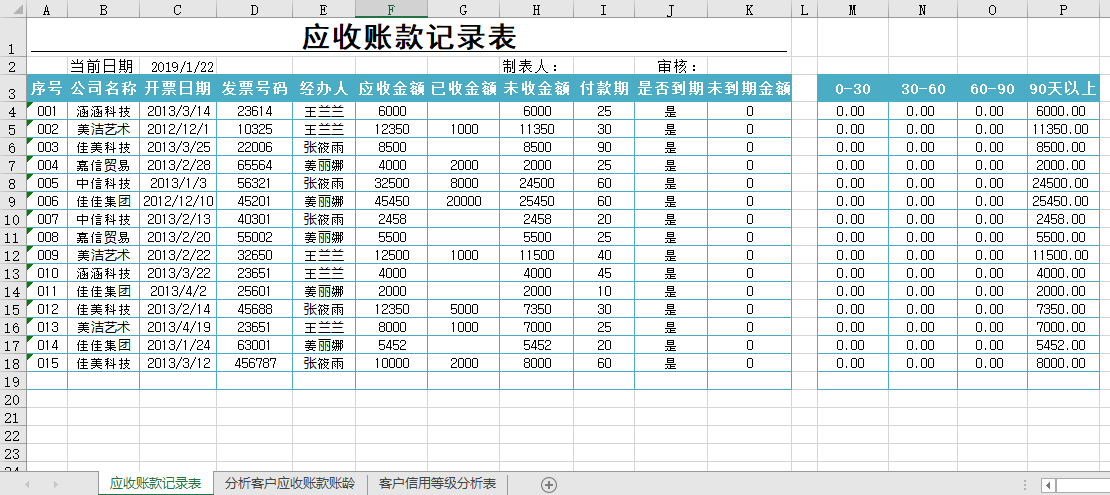Add a new sheet with plus icon
The height and width of the screenshot is (495, 1110).
click(548, 484)
